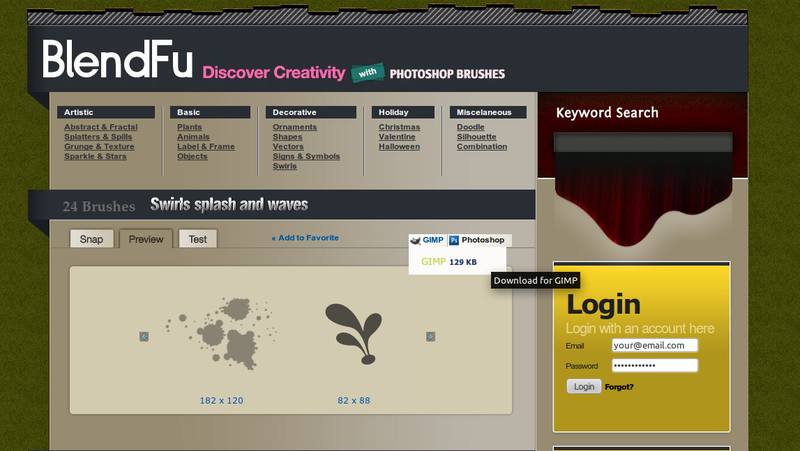
Task: Click the Forgot? link
Action: point(619,387)
